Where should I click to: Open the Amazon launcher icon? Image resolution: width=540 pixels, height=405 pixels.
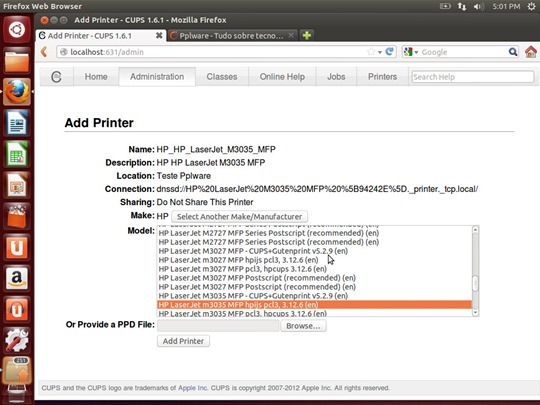coord(17,278)
